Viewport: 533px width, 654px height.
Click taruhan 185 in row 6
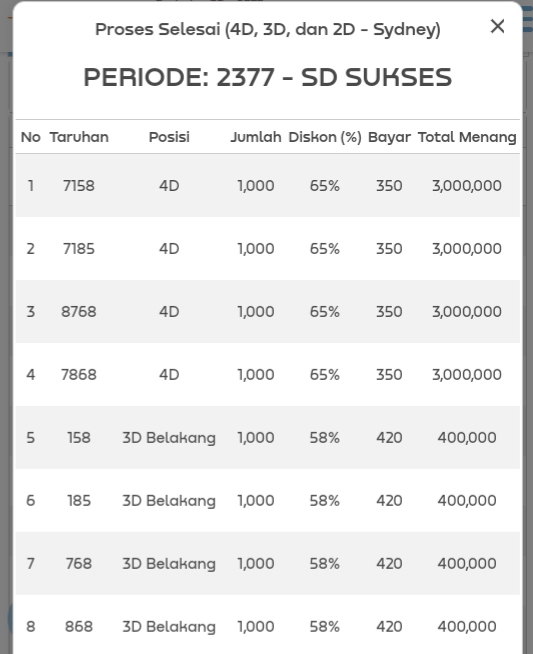pos(79,501)
